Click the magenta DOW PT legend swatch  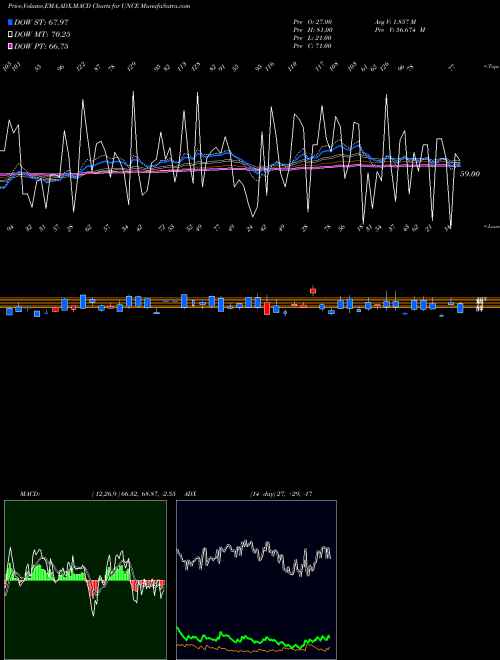(10, 46)
